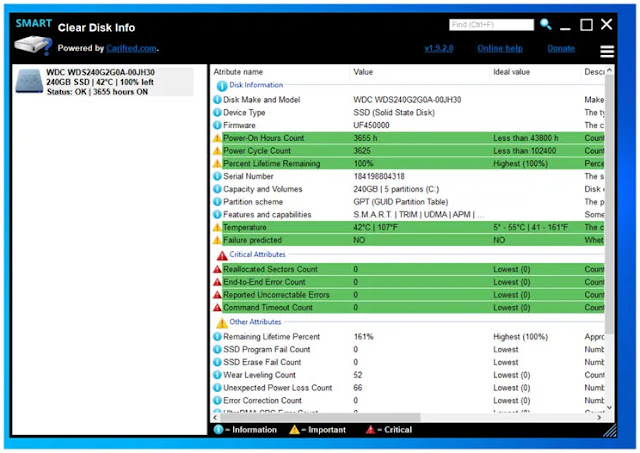Screen dimensions: 640x453
Task: Click the horizontal scroll left arrow
Action: coord(215,417)
